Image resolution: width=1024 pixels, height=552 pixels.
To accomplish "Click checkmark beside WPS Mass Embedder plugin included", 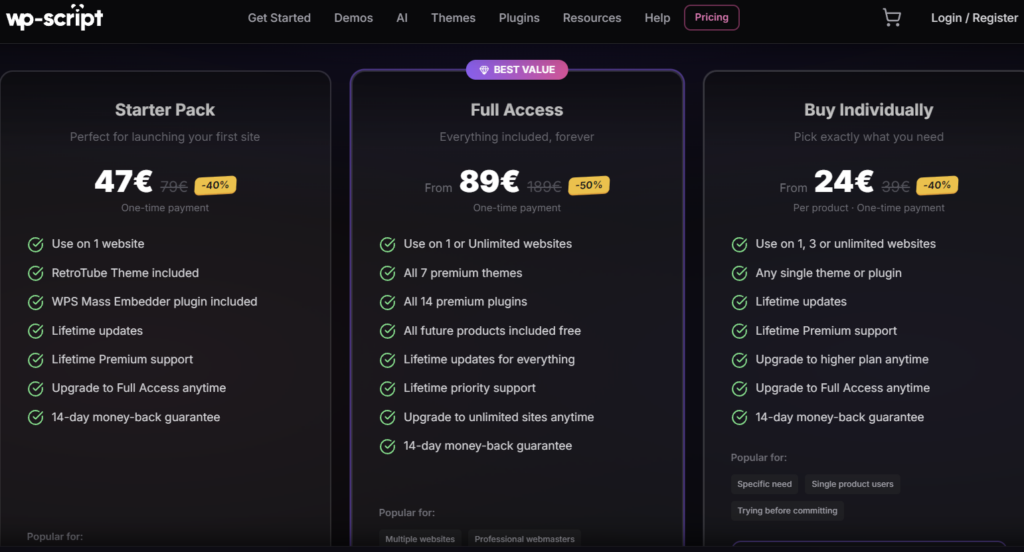I will click(x=35, y=302).
